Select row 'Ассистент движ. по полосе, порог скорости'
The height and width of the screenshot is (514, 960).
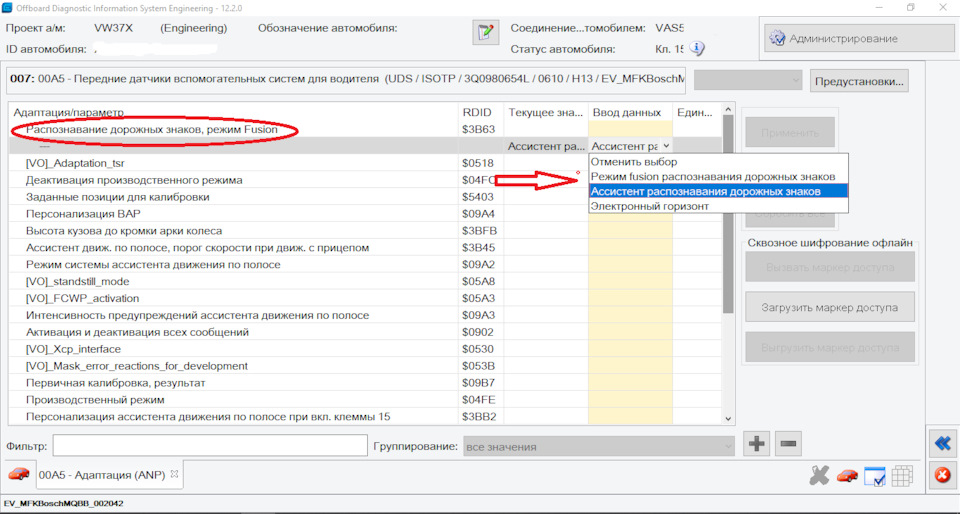[365, 248]
